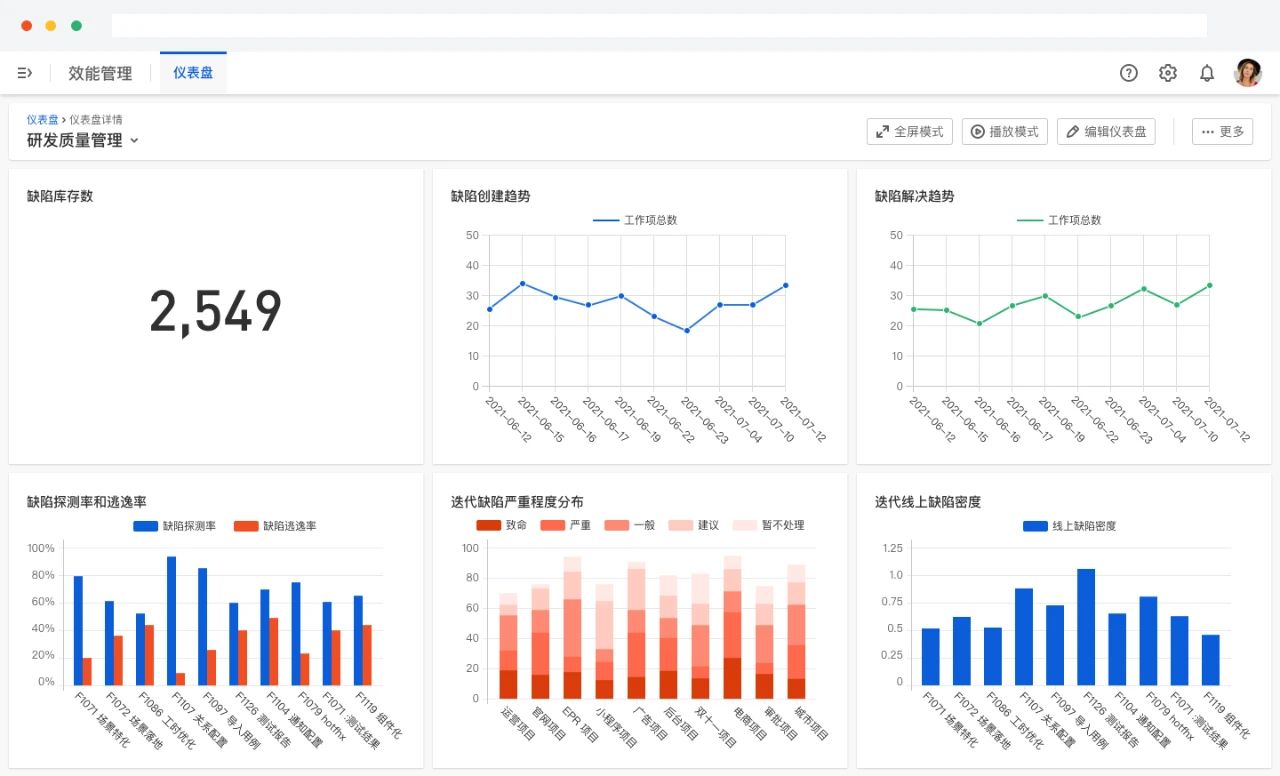The height and width of the screenshot is (776, 1280).
Task: Click the sidebar collapse menu icon
Action: coord(25,73)
